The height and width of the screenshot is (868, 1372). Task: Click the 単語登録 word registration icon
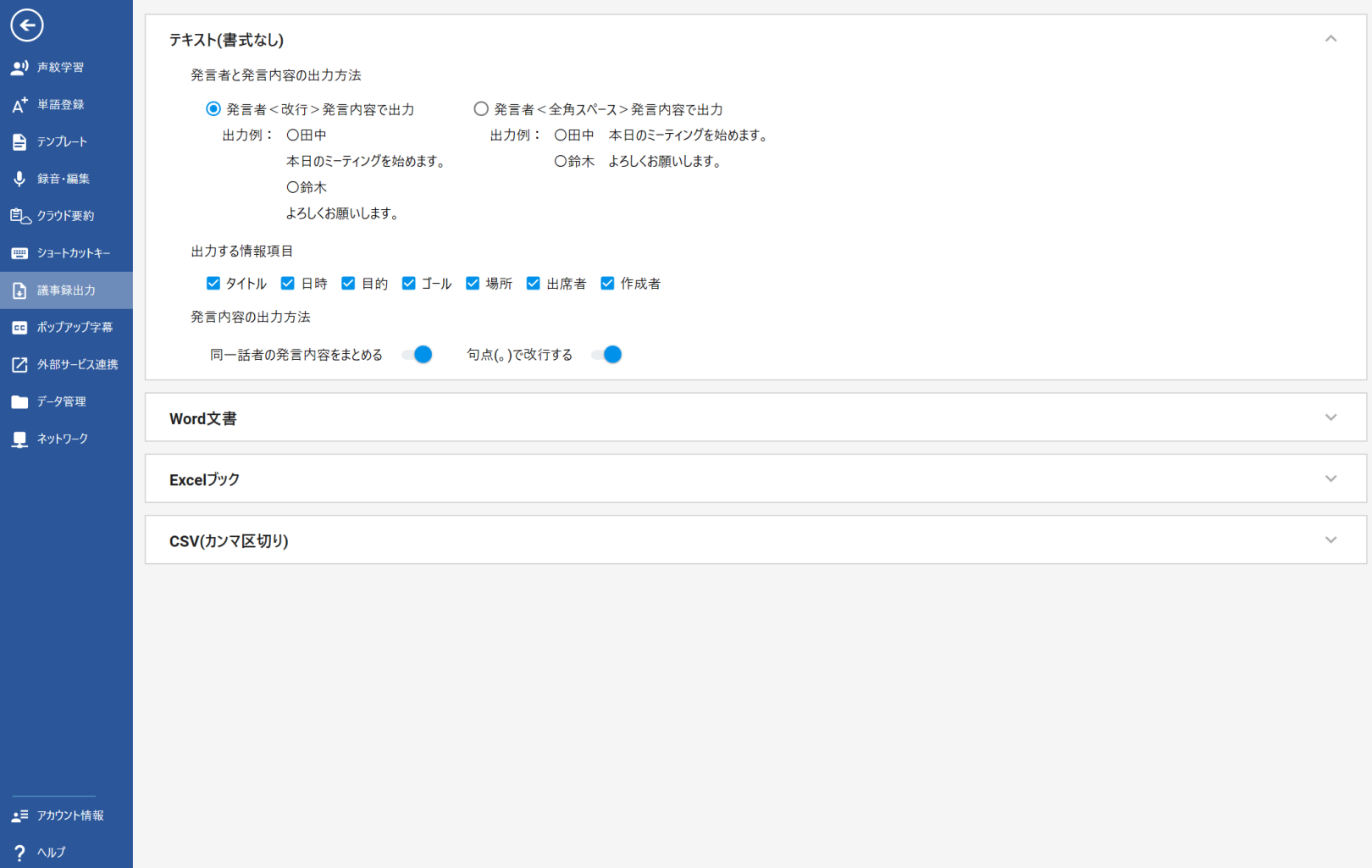point(19,105)
